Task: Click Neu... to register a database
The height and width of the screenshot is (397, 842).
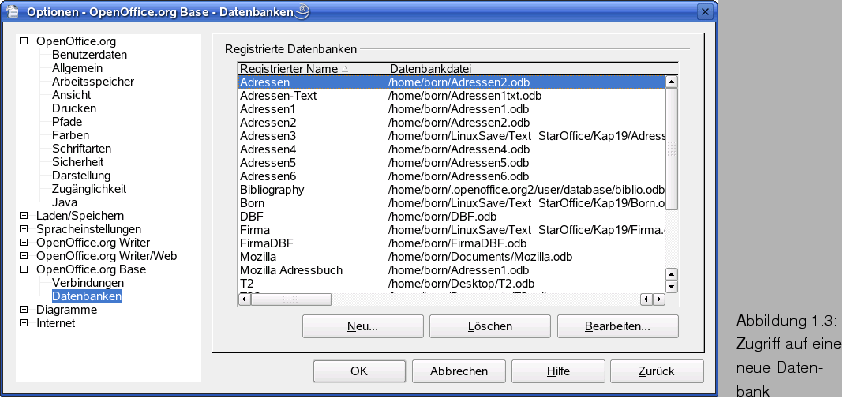Action: [x=363, y=326]
